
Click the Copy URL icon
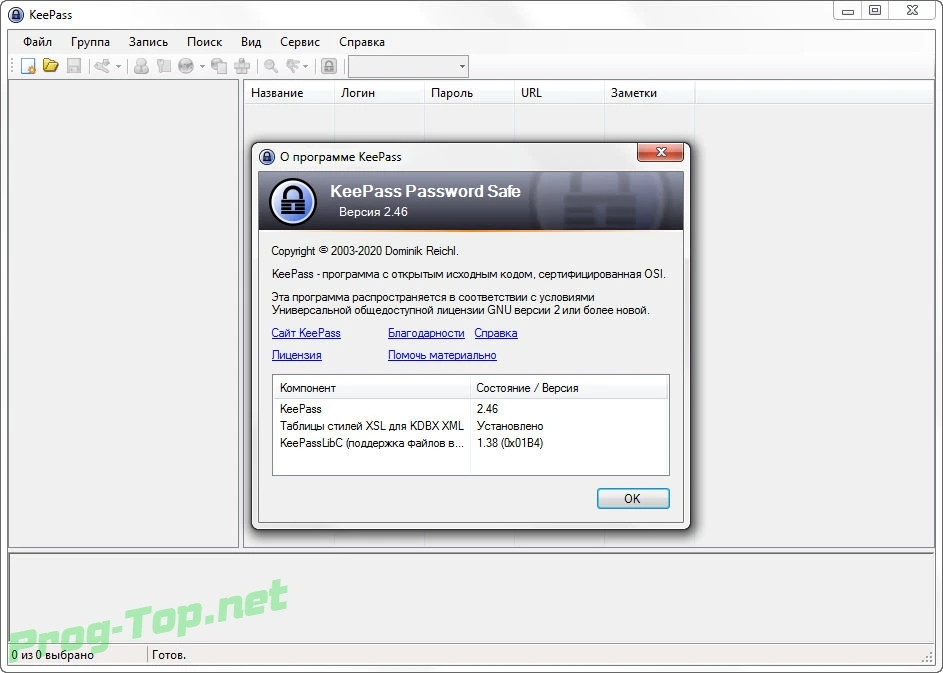pyautogui.click(x=219, y=66)
